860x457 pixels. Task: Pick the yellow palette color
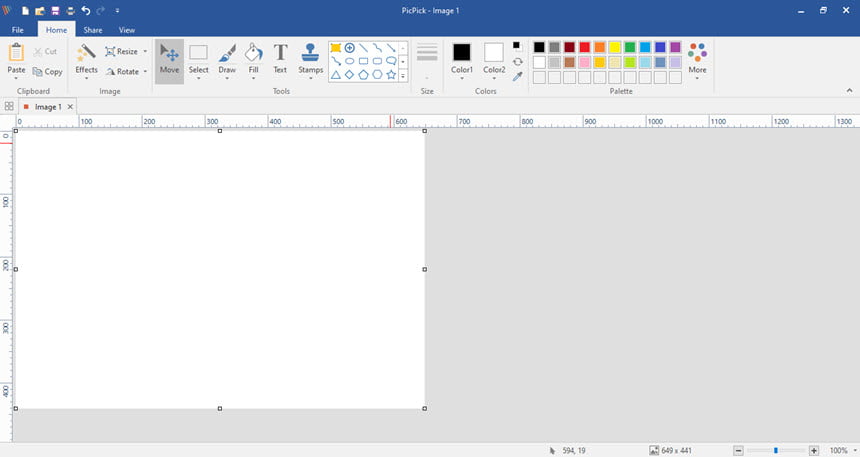(x=615, y=47)
